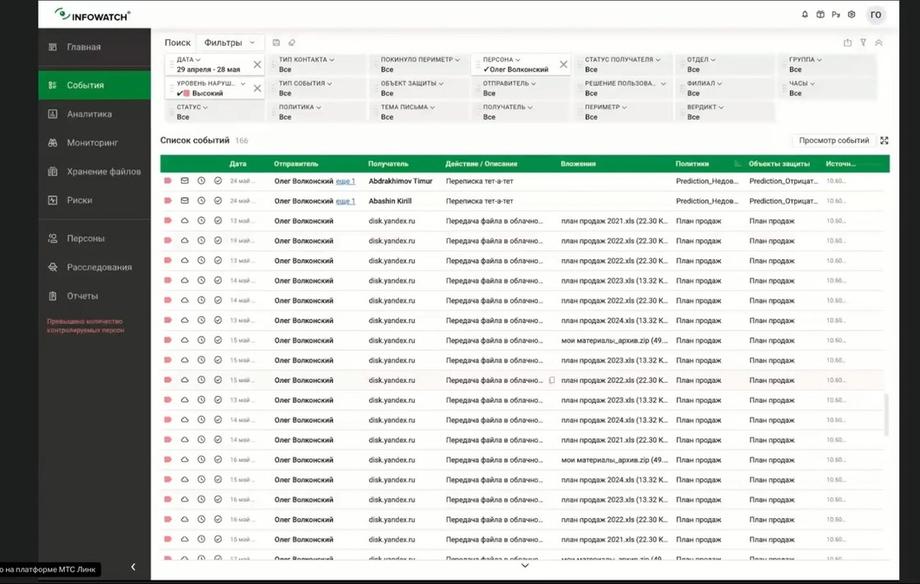920x584 pixels.
Task: Click export icon above filter panel
Action: coord(847,42)
